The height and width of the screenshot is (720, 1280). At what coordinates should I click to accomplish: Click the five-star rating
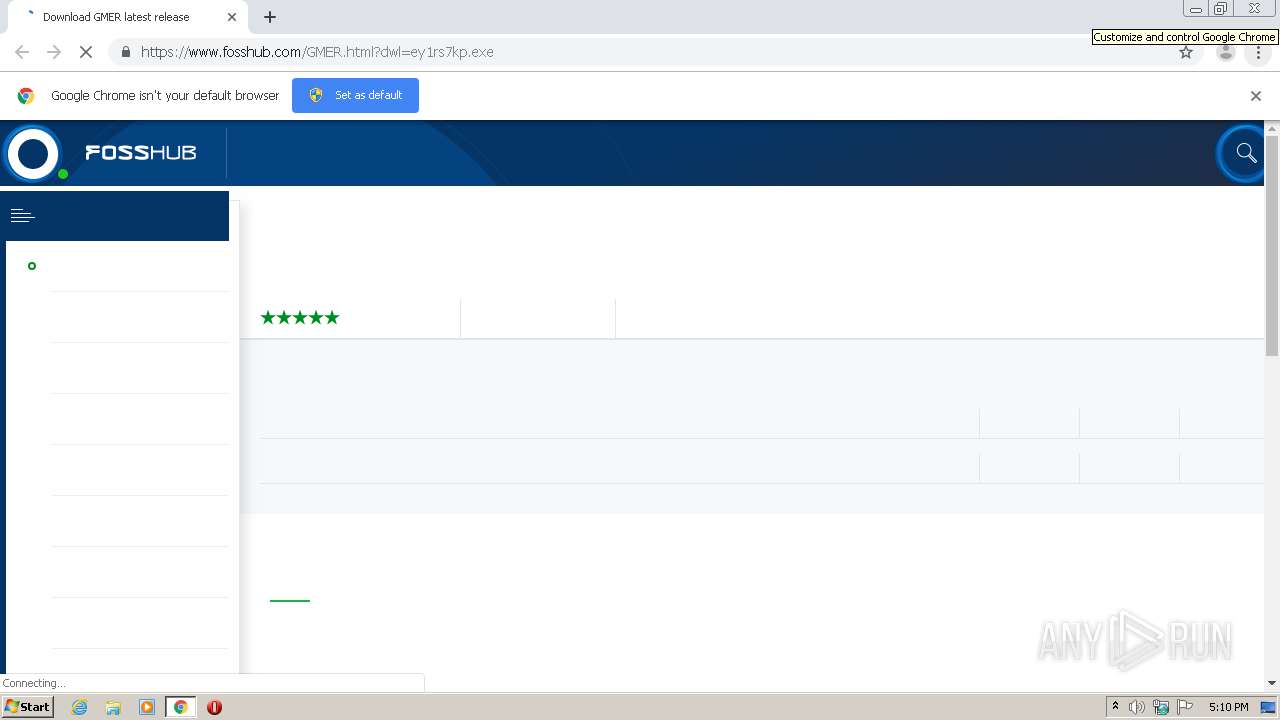pyautogui.click(x=300, y=318)
